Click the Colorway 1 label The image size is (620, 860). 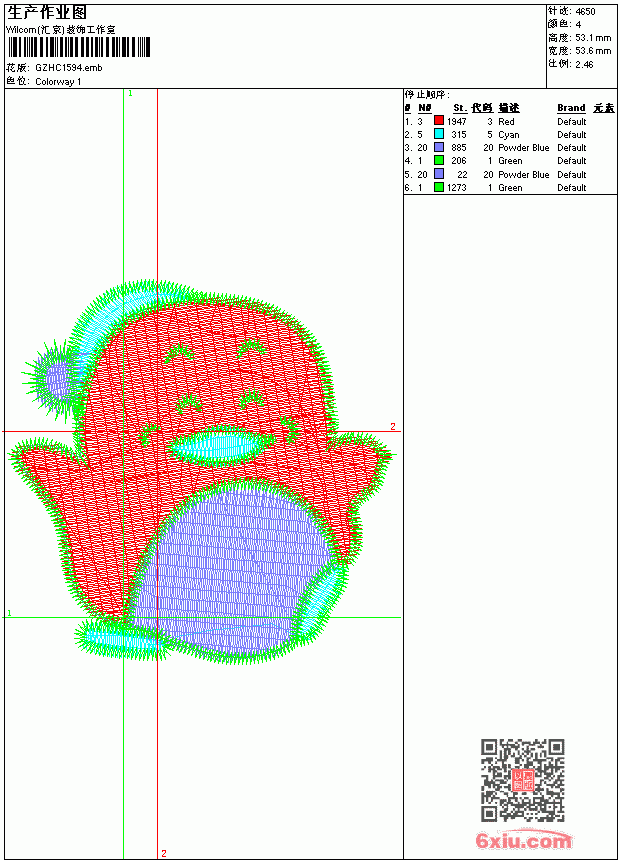click(58, 82)
